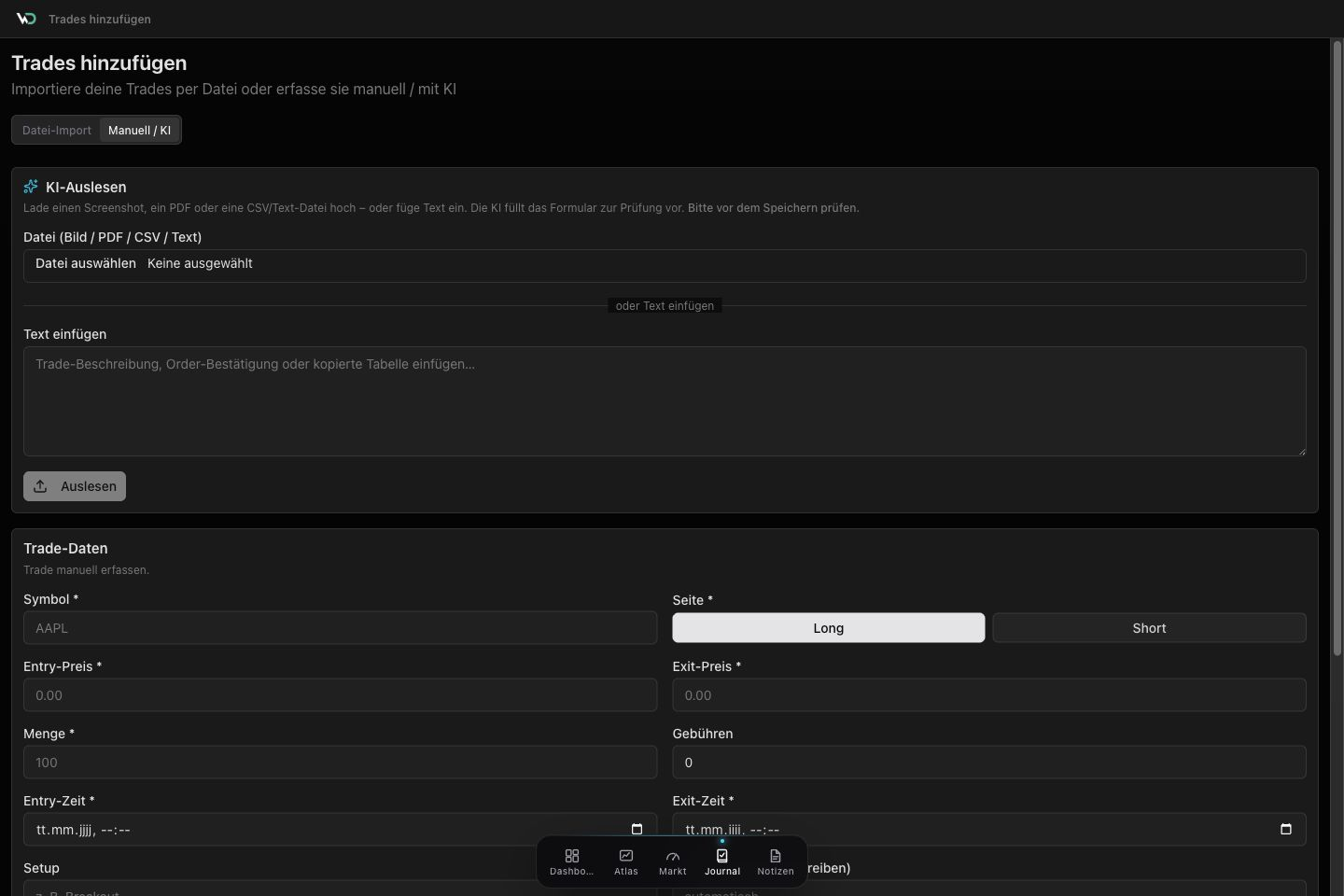Click the Trades hinzufügen page heading
Screen dimensions: 1344x896
[x=99, y=63]
